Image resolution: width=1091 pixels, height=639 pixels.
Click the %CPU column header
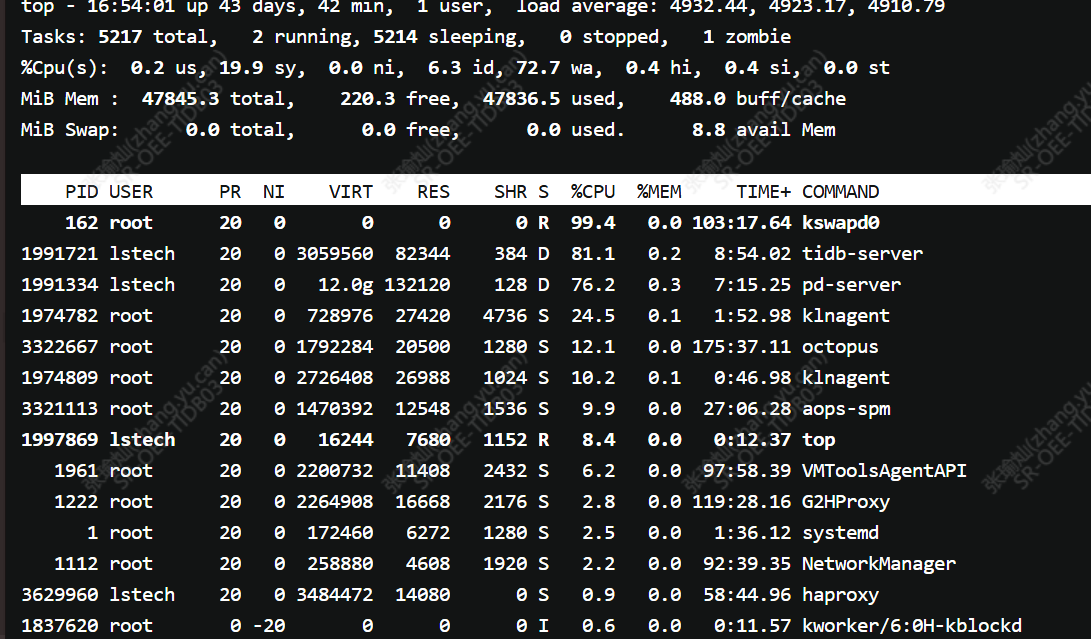(x=593, y=192)
